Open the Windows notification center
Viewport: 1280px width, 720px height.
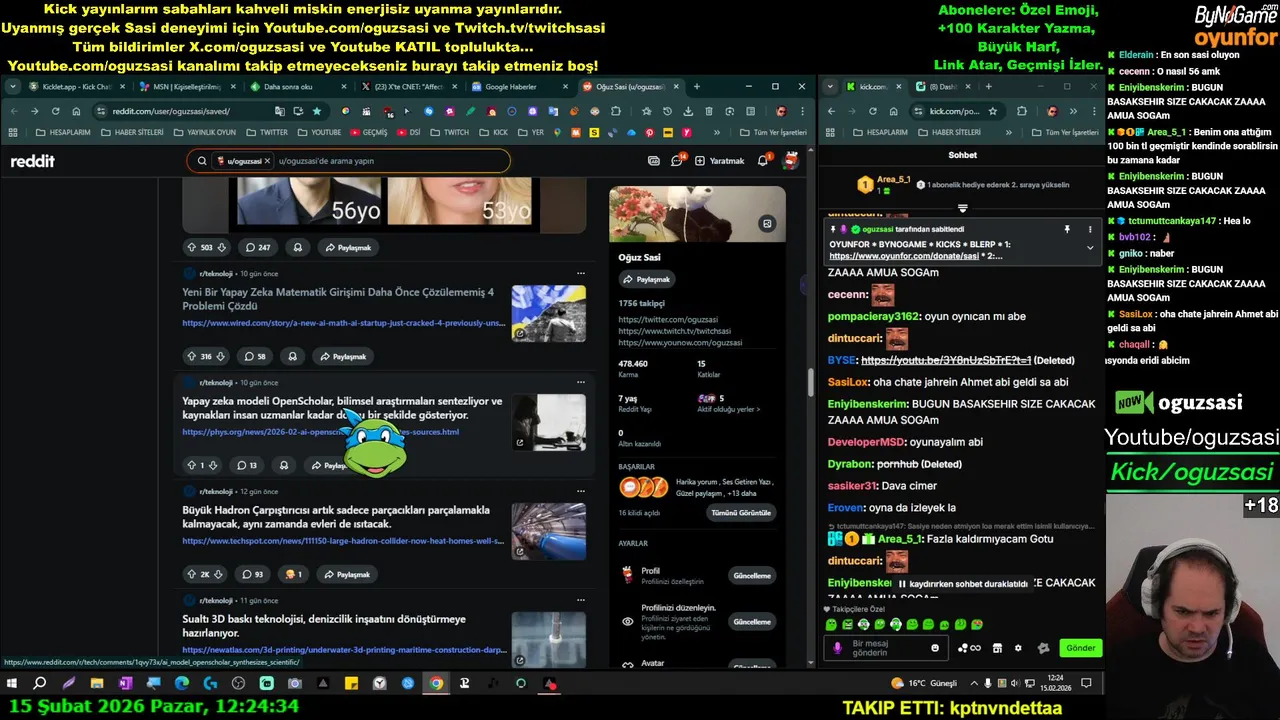[1086, 683]
